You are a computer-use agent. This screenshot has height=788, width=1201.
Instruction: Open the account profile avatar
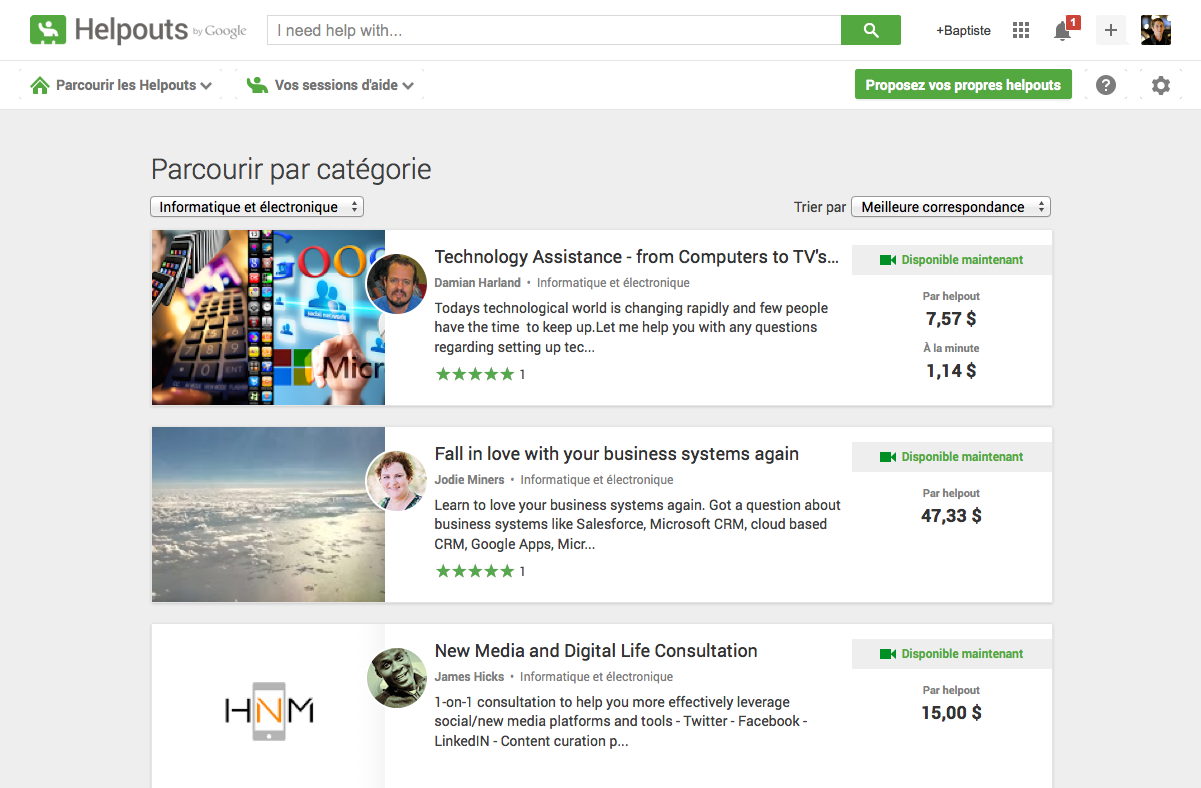click(1156, 30)
